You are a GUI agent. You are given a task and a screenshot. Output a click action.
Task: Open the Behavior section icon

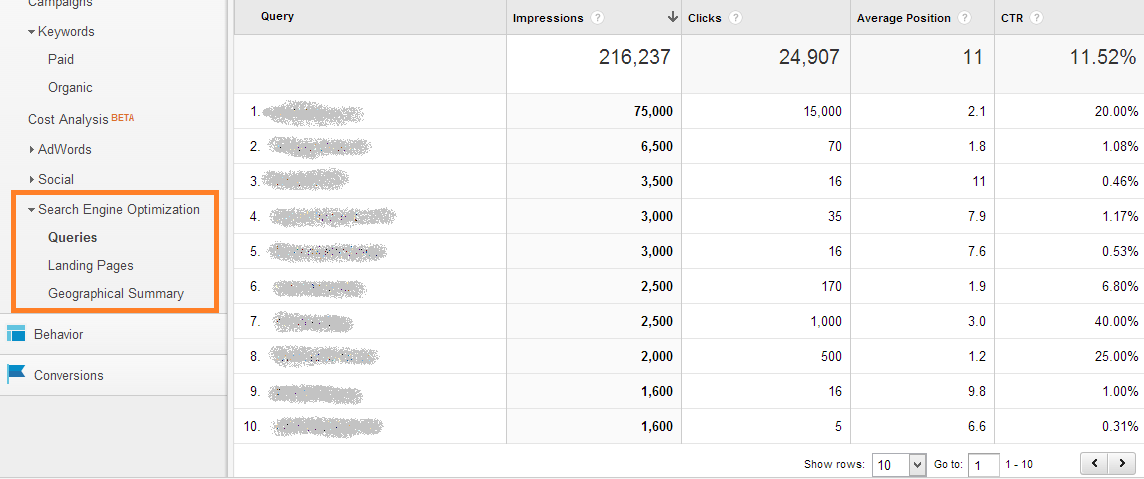pos(16,334)
